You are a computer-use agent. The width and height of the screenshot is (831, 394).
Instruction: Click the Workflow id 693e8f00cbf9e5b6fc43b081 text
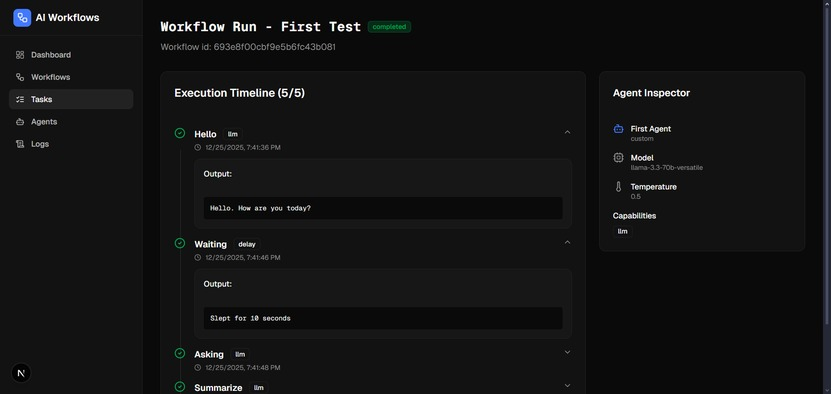248,47
